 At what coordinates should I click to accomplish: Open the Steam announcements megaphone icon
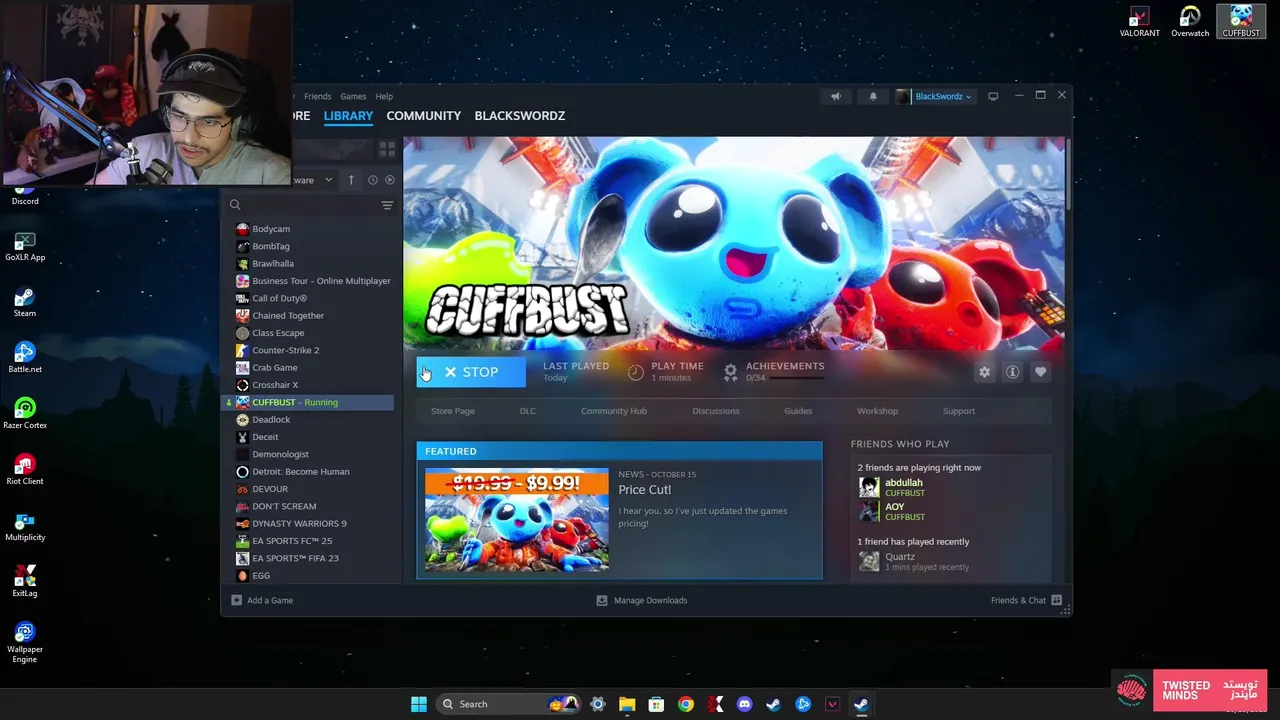[835, 97]
